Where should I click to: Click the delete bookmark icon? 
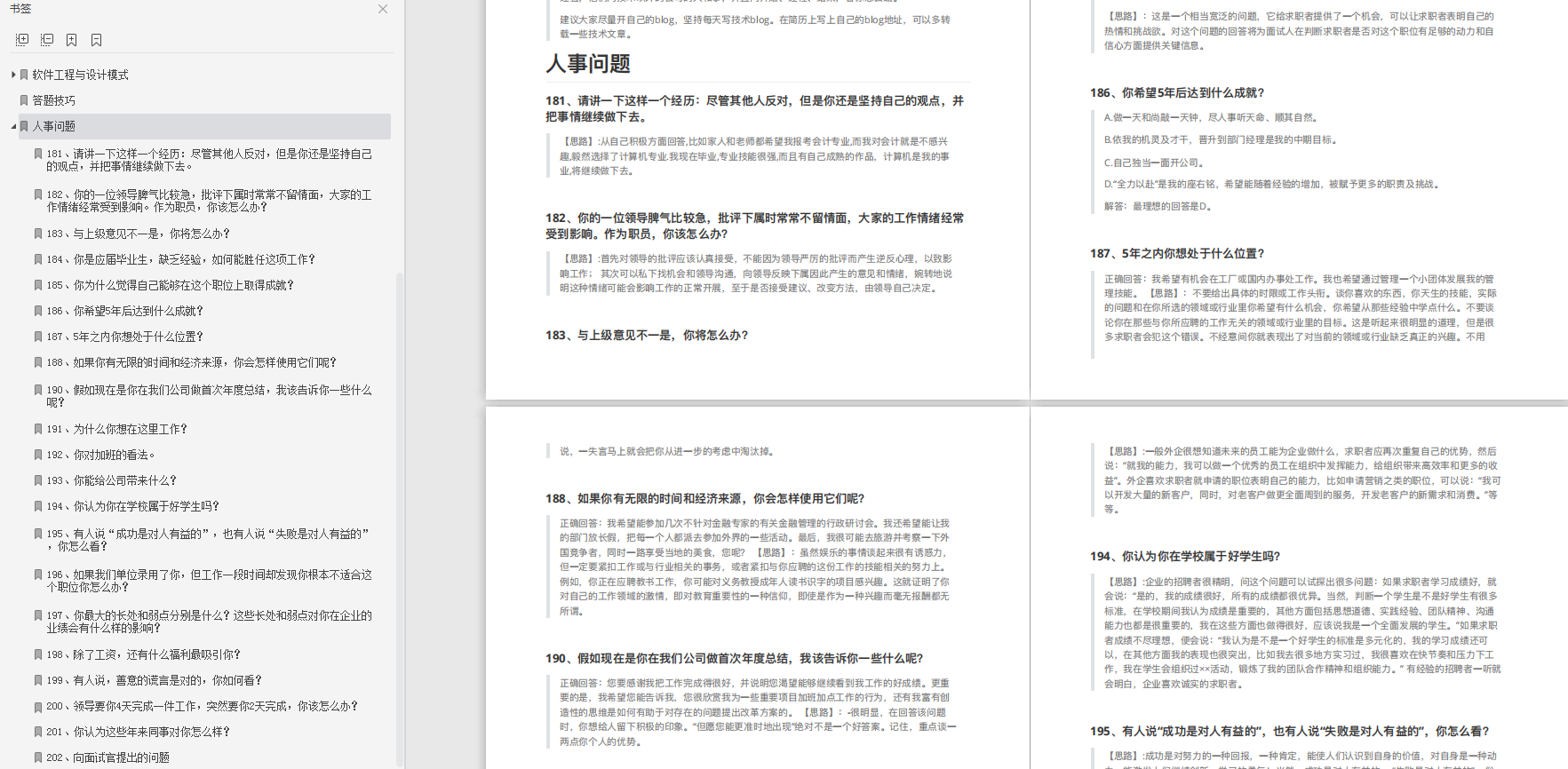pos(96,40)
